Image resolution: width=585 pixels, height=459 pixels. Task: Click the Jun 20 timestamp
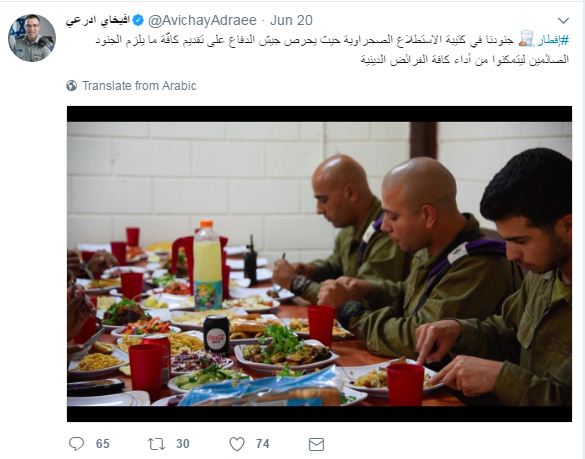coord(291,21)
